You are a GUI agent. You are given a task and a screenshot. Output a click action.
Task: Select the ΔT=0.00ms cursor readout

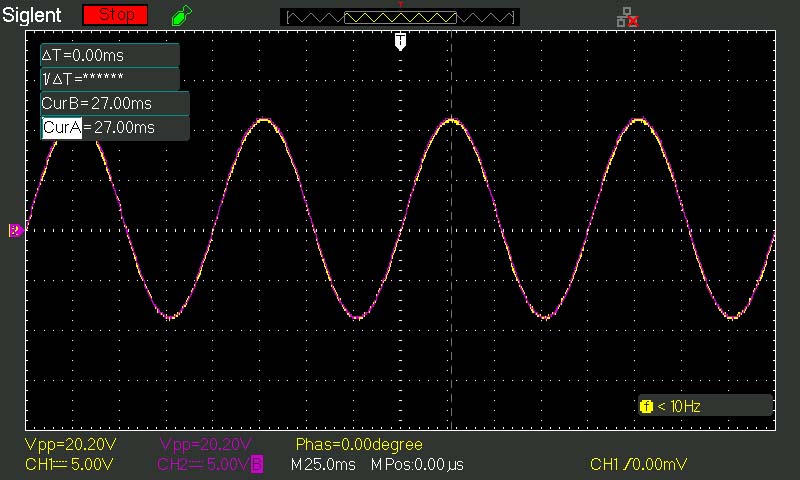[x=110, y=55]
